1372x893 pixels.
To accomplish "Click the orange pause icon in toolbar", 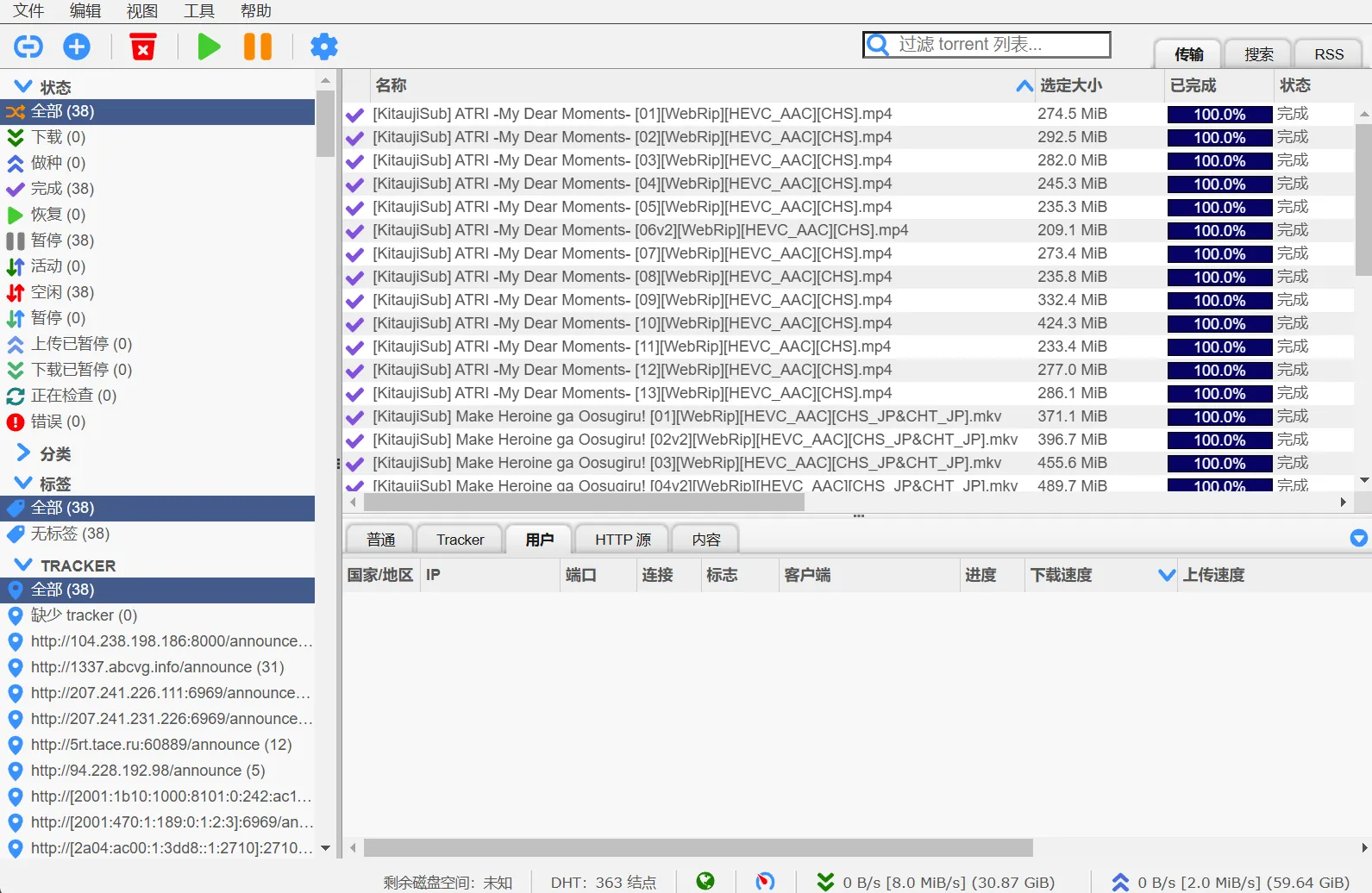I will click(x=258, y=47).
